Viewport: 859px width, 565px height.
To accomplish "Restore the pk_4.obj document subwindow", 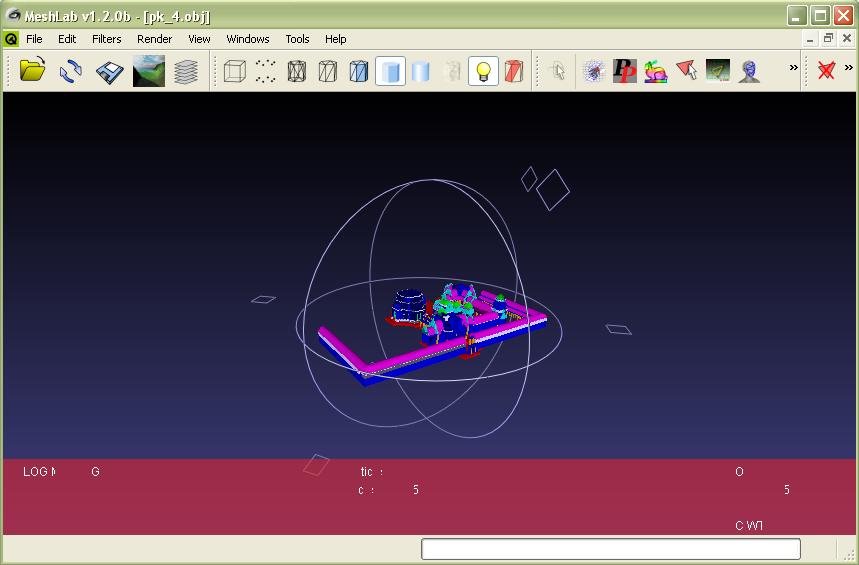I will [x=828, y=39].
